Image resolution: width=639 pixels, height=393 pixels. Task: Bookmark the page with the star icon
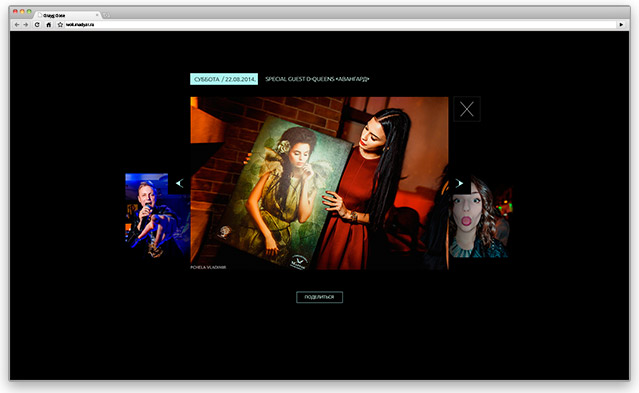tap(60, 25)
